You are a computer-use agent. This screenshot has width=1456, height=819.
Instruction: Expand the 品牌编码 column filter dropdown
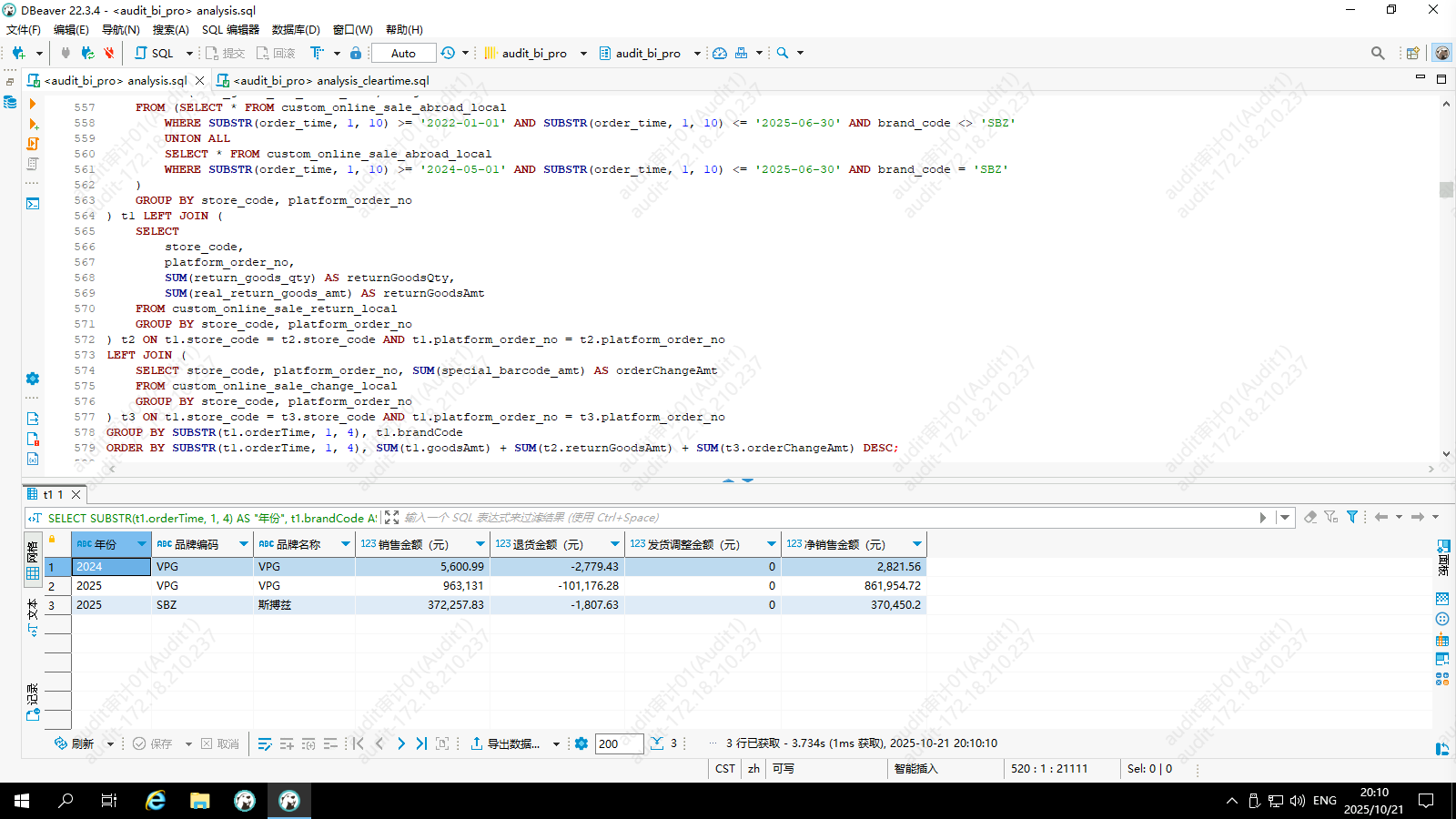(x=244, y=544)
